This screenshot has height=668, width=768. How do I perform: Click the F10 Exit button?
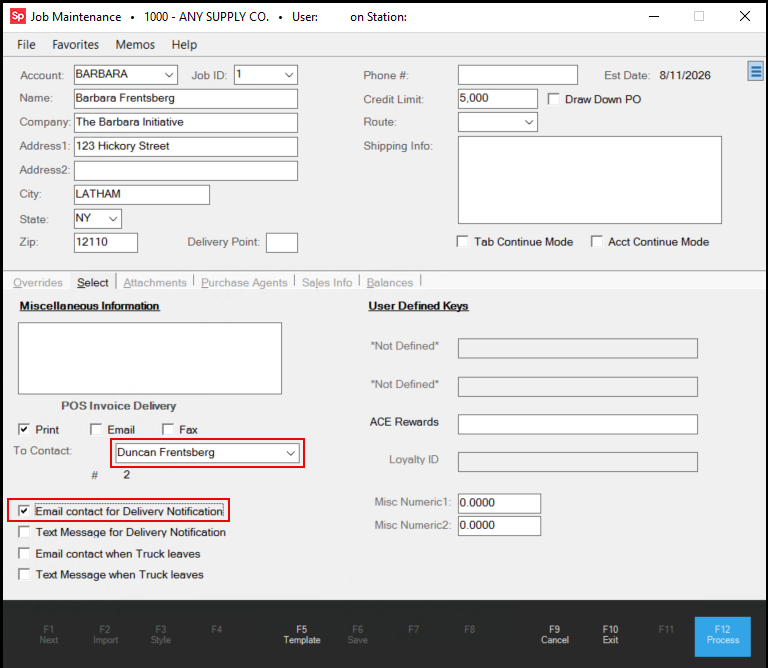click(x=610, y=635)
